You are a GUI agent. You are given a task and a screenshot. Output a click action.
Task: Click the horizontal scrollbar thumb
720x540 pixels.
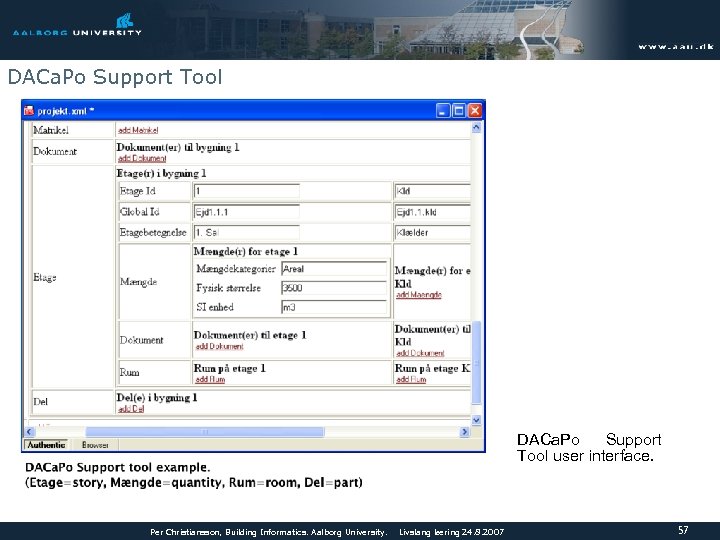click(205, 432)
